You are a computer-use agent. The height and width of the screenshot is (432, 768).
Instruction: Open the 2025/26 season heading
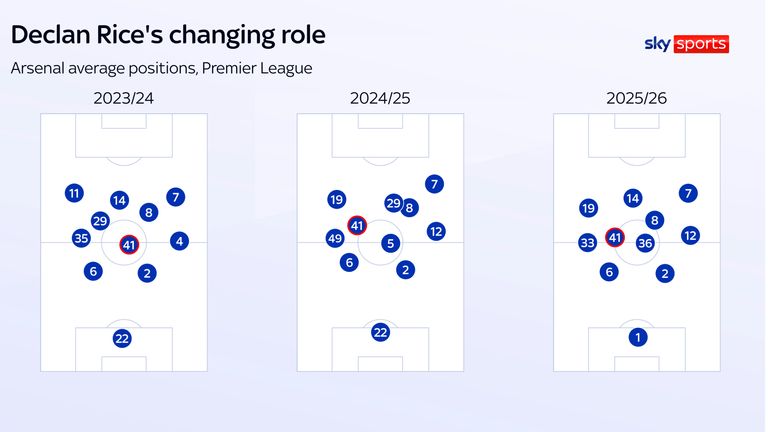(x=636, y=98)
